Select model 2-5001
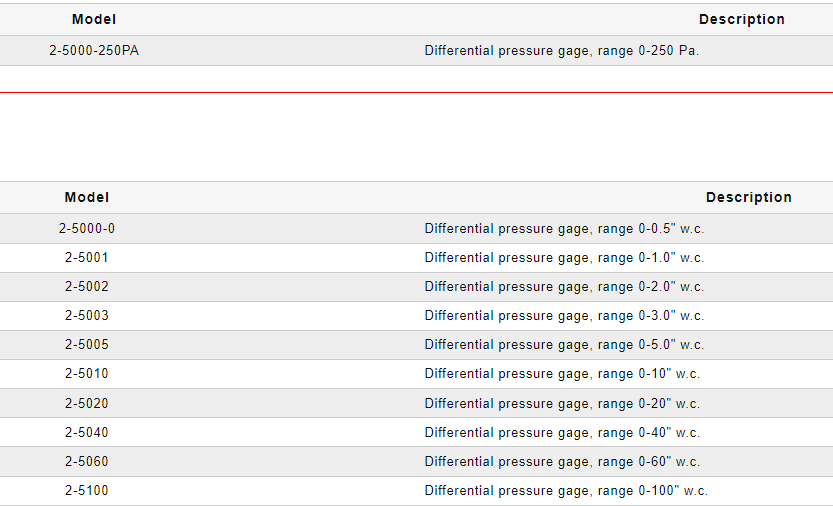The height and width of the screenshot is (506, 833). pos(87,257)
